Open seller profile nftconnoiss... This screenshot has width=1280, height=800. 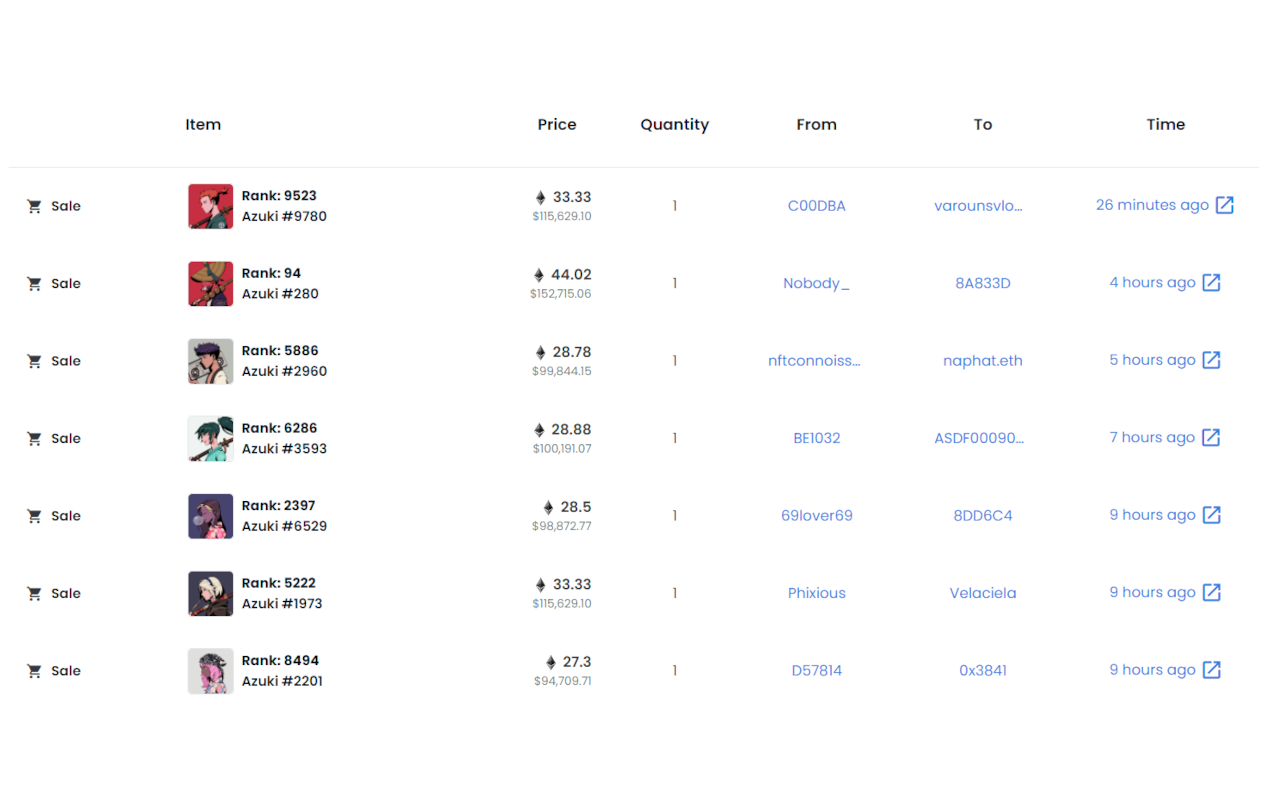pos(814,361)
